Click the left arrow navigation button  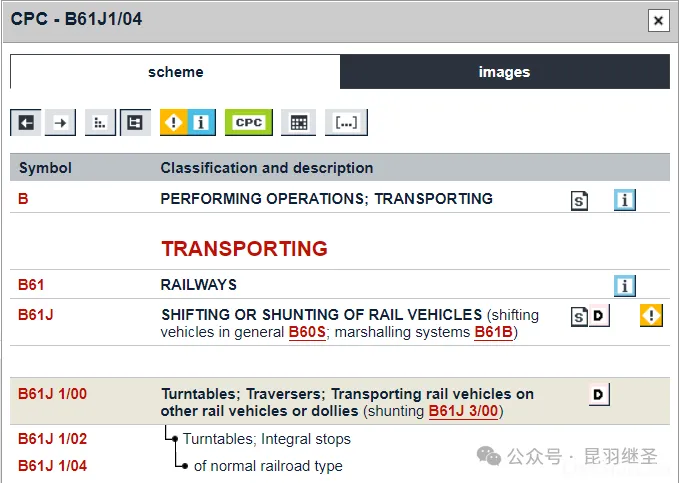pyautogui.click(x=26, y=122)
